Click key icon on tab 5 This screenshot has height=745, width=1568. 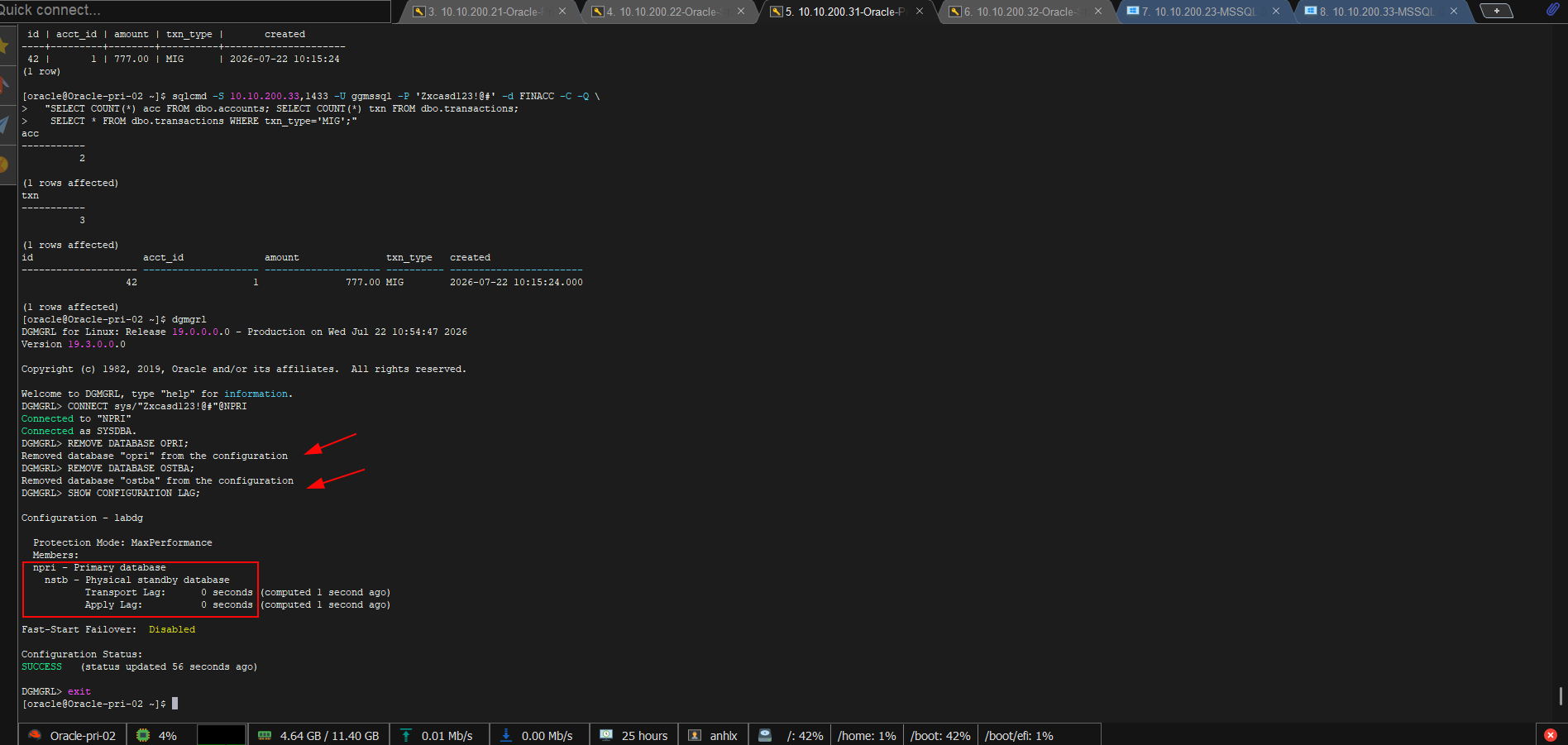pos(777,12)
